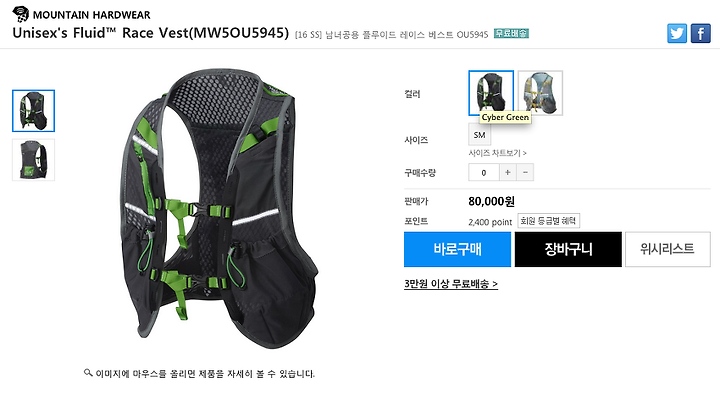Click the magnifier icon below product image

88,372
